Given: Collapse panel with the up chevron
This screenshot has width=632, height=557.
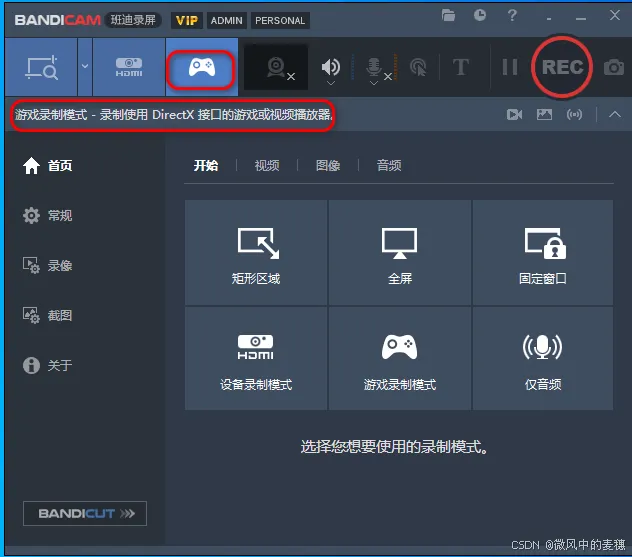Looking at the screenshot, I should pos(615,114).
